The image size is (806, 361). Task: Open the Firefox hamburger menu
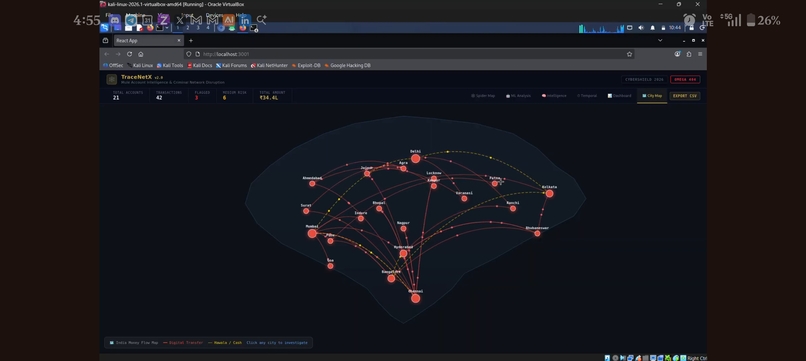tap(700, 54)
